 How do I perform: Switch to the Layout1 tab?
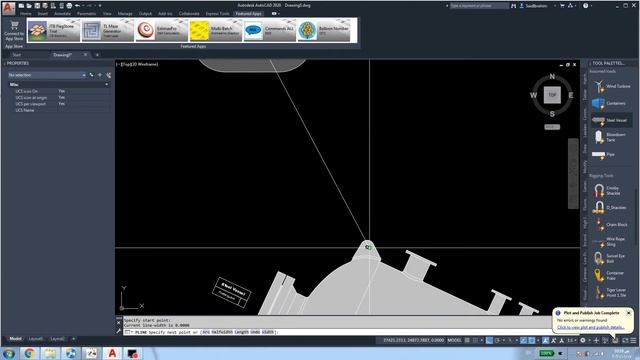(35, 339)
